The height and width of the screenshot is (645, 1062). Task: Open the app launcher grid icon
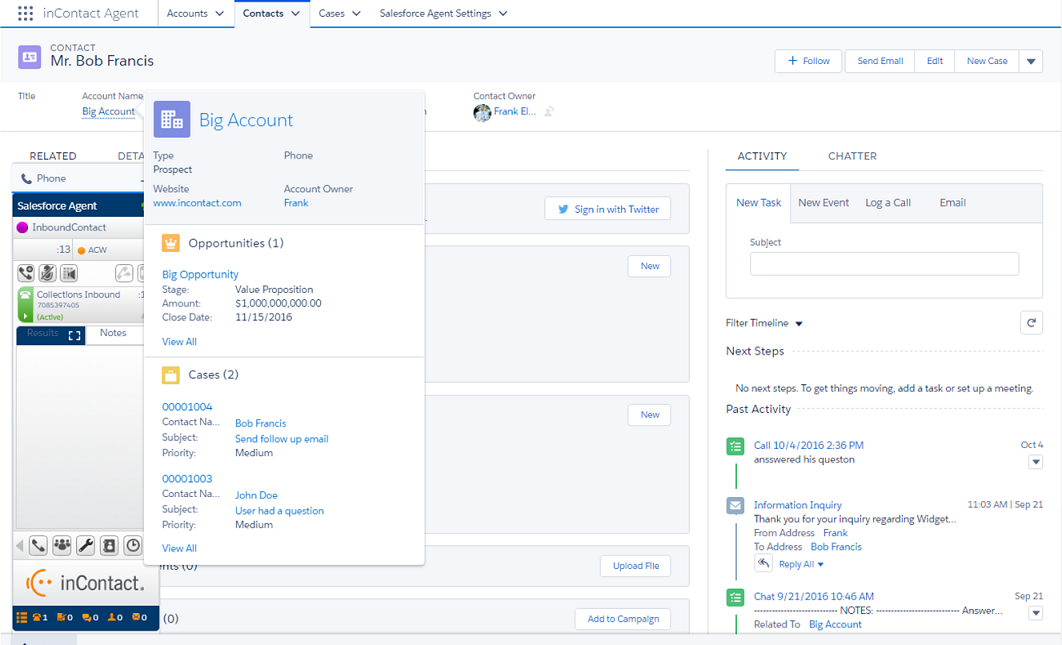(x=25, y=14)
